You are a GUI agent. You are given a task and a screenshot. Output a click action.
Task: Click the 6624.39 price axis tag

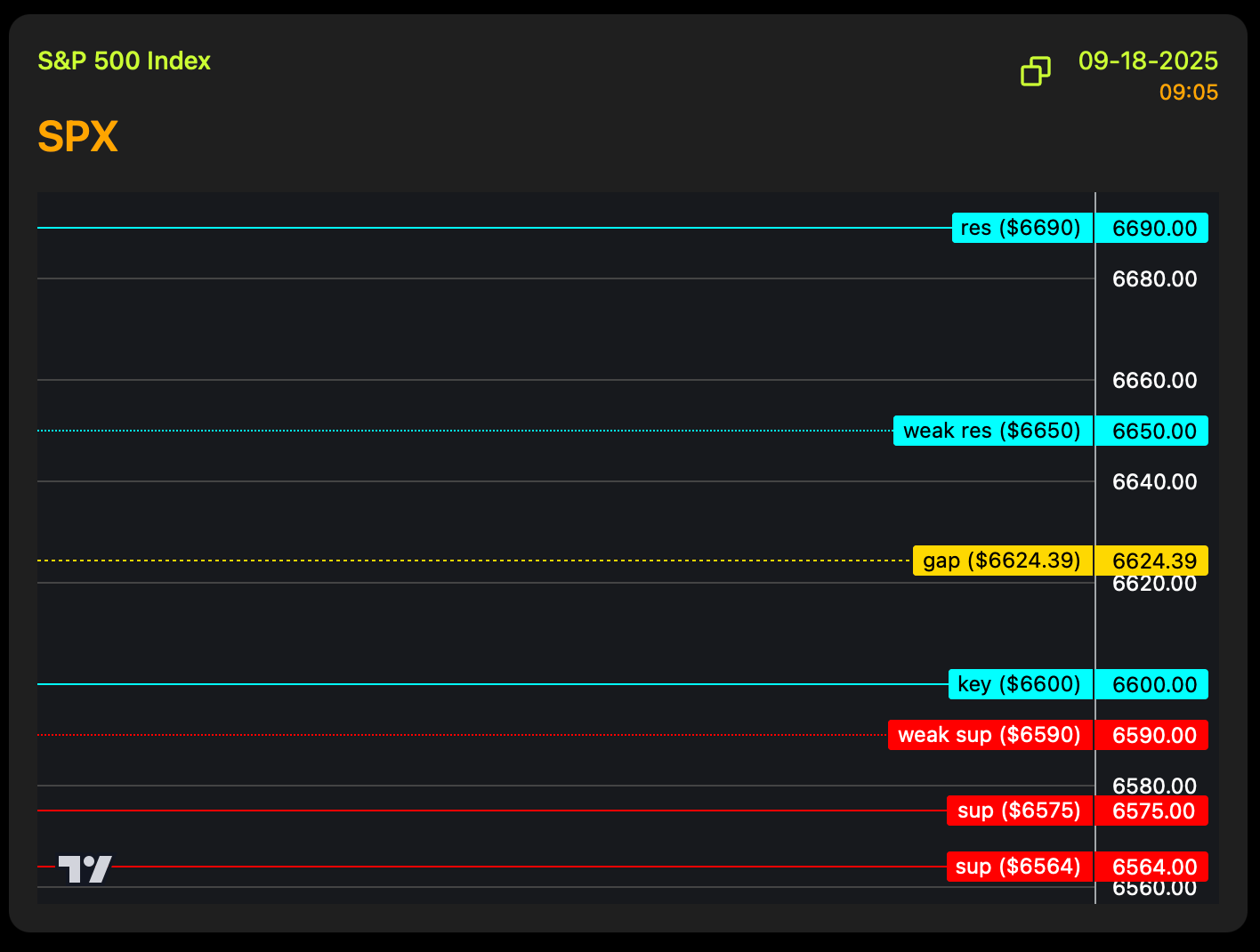pos(1152,561)
